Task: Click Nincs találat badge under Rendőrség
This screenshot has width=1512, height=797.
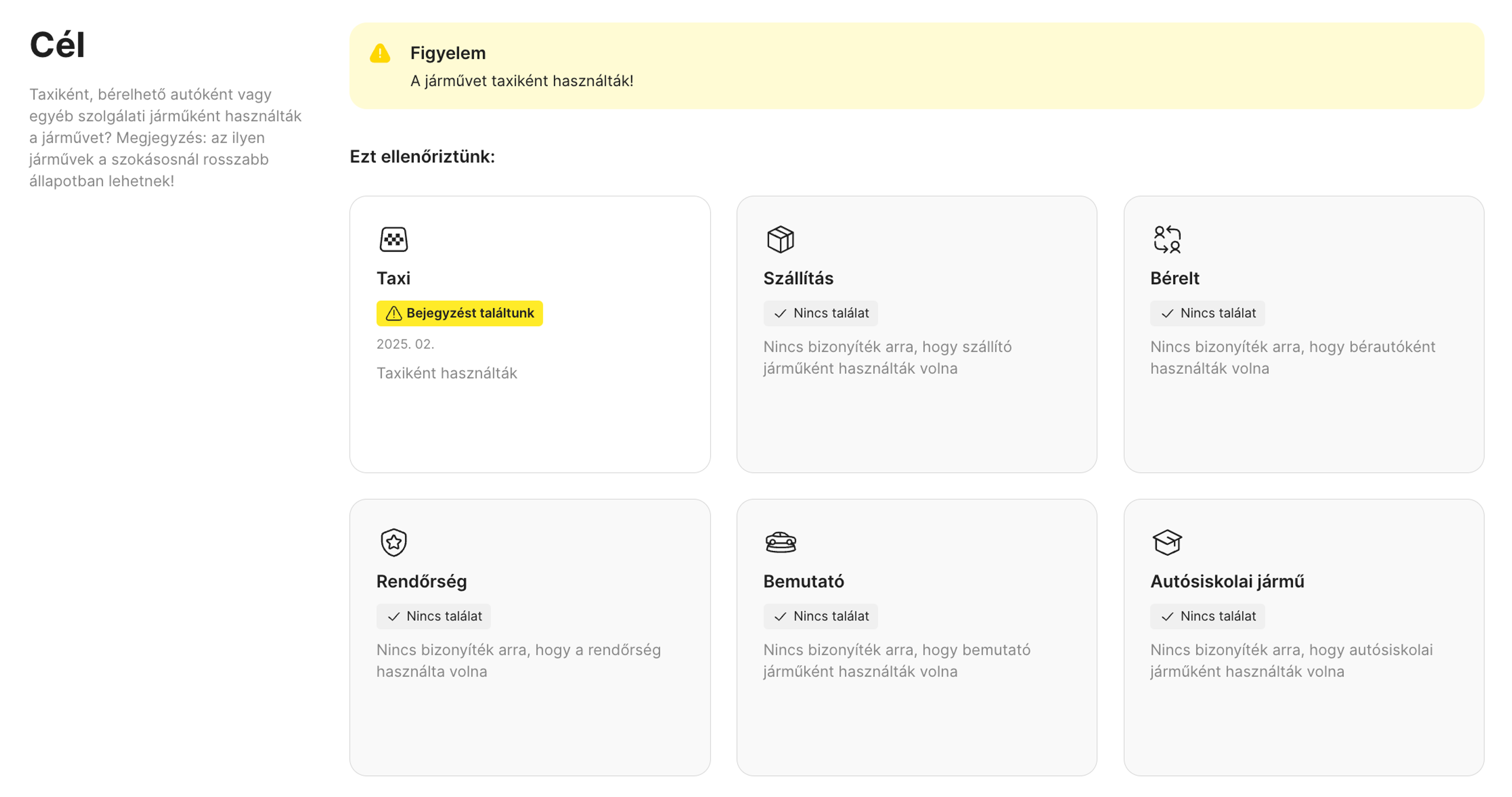Action: point(433,616)
